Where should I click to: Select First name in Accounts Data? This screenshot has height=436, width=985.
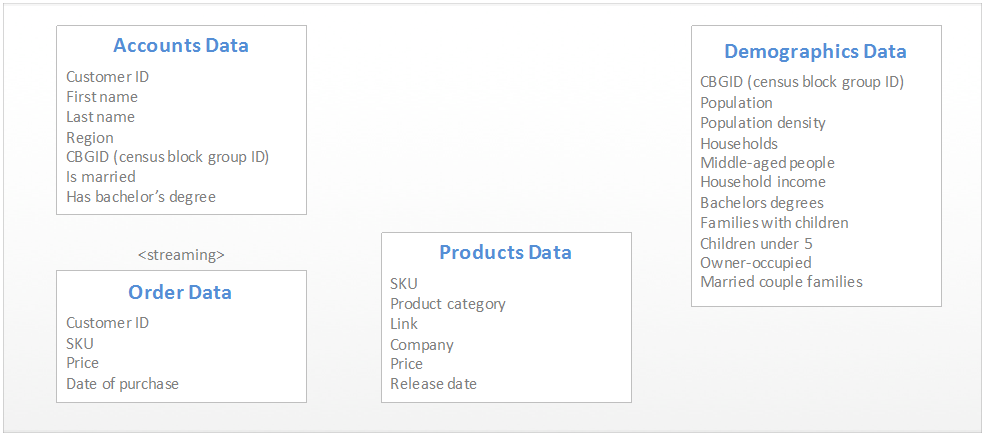tap(102, 97)
